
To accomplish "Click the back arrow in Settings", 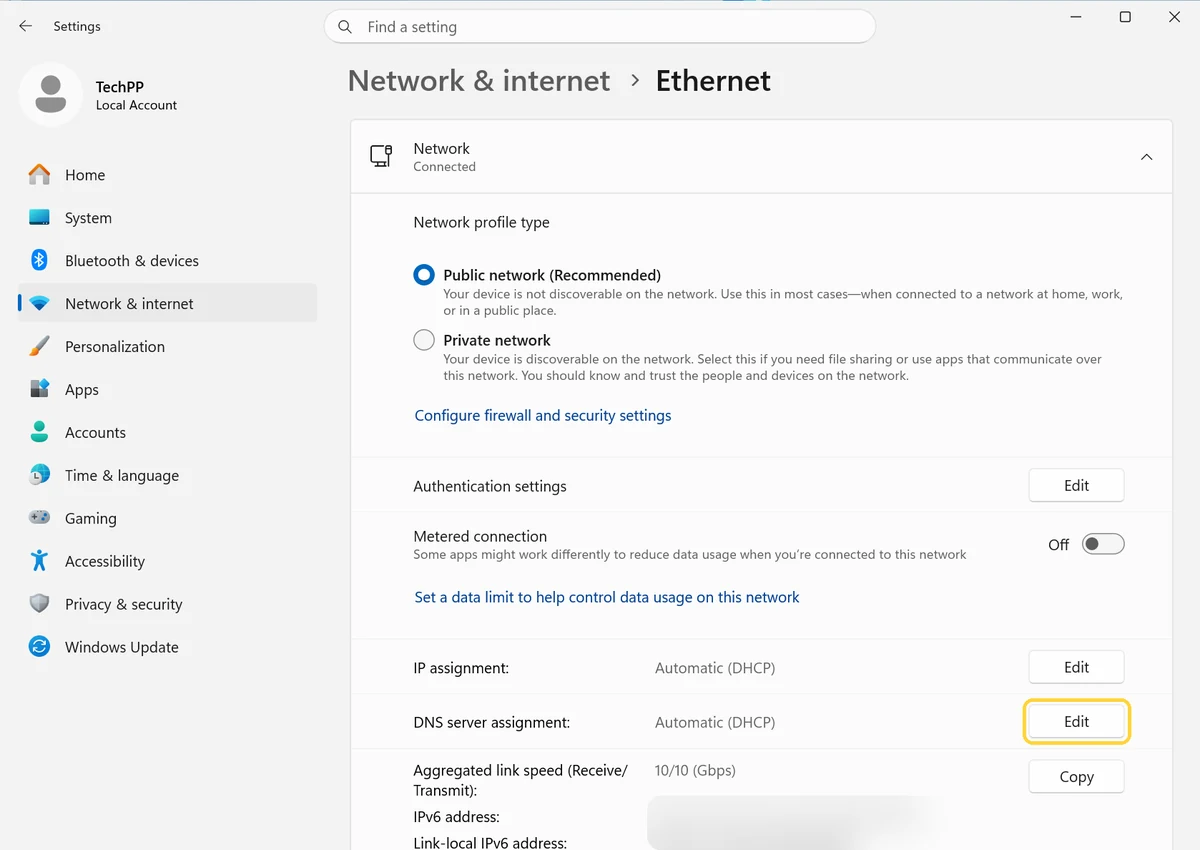I will tap(26, 26).
